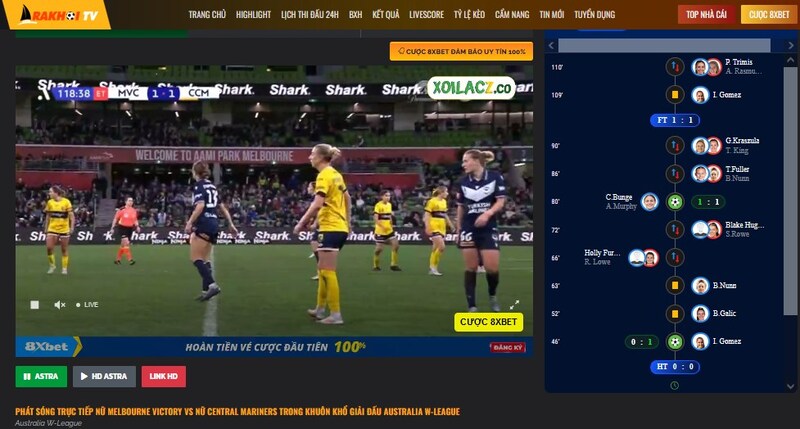The height and width of the screenshot is (429, 800).
Task: Open the Tuyển Dụng menu item
Action: click(594, 15)
